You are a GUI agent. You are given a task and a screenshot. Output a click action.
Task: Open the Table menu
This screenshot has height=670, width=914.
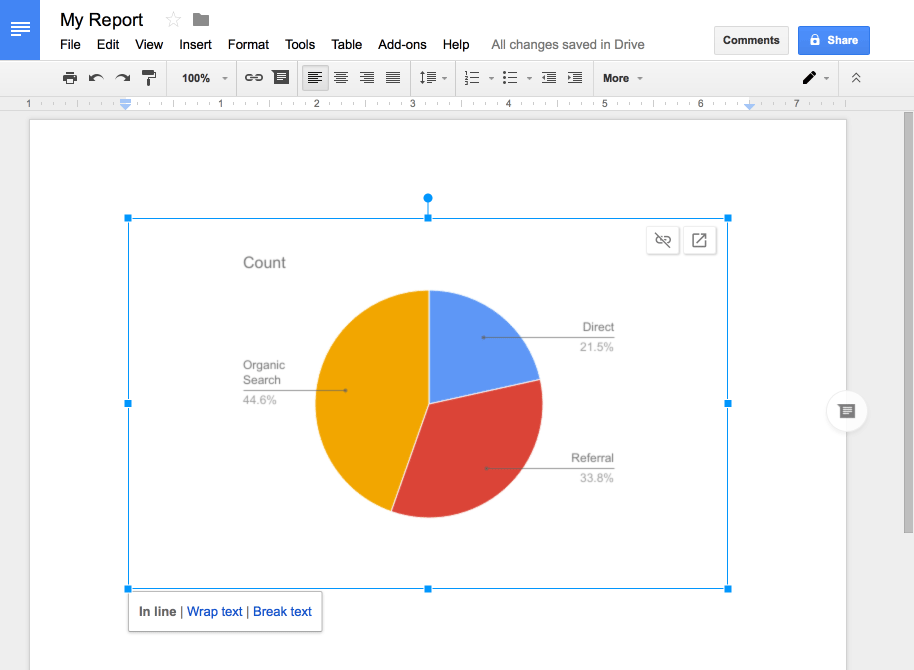pyautogui.click(x=346, y=44)
